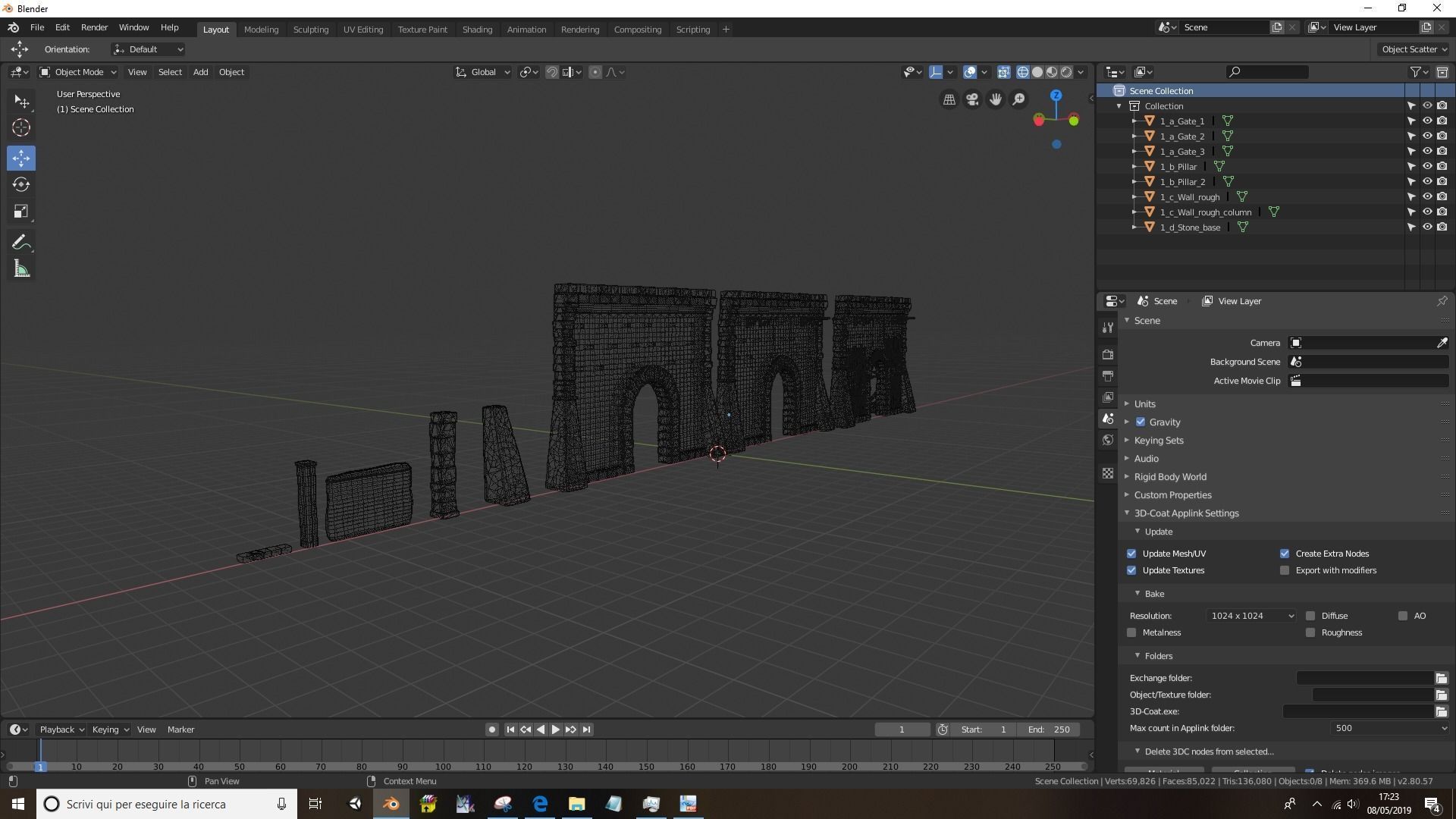Enable Export with modifiers
The height and width of the screenshot is (819, 1456).
coord(1285,570)
